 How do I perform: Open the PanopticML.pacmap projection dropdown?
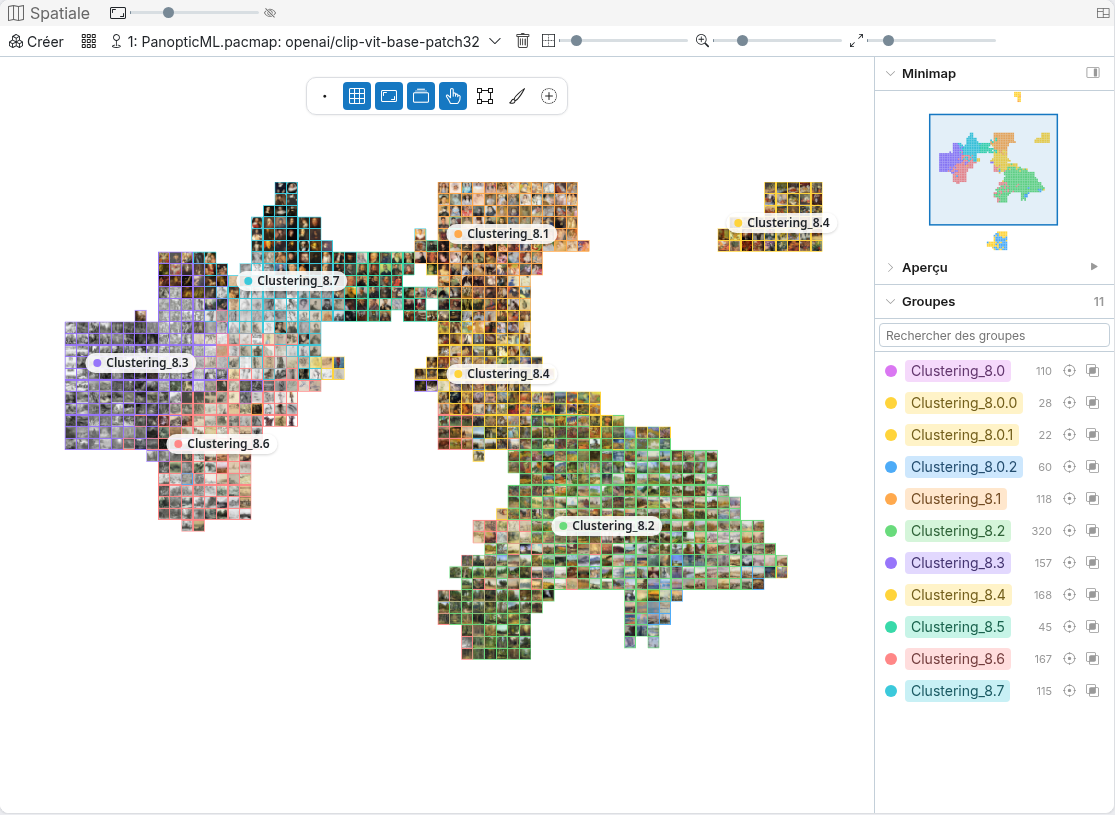pos(306,41)
